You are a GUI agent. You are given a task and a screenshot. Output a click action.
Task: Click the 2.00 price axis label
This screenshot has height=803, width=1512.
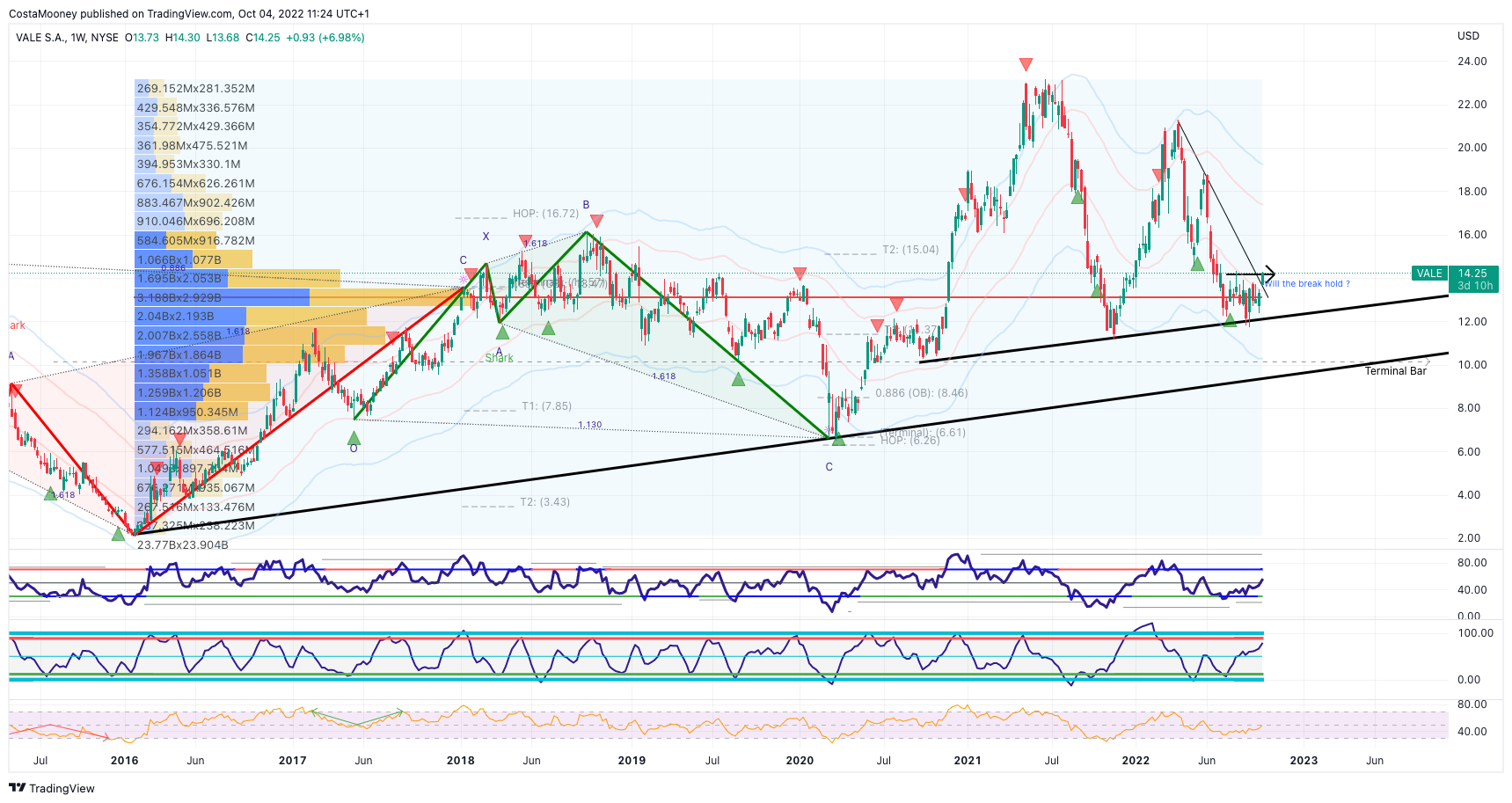[1469, 538]
